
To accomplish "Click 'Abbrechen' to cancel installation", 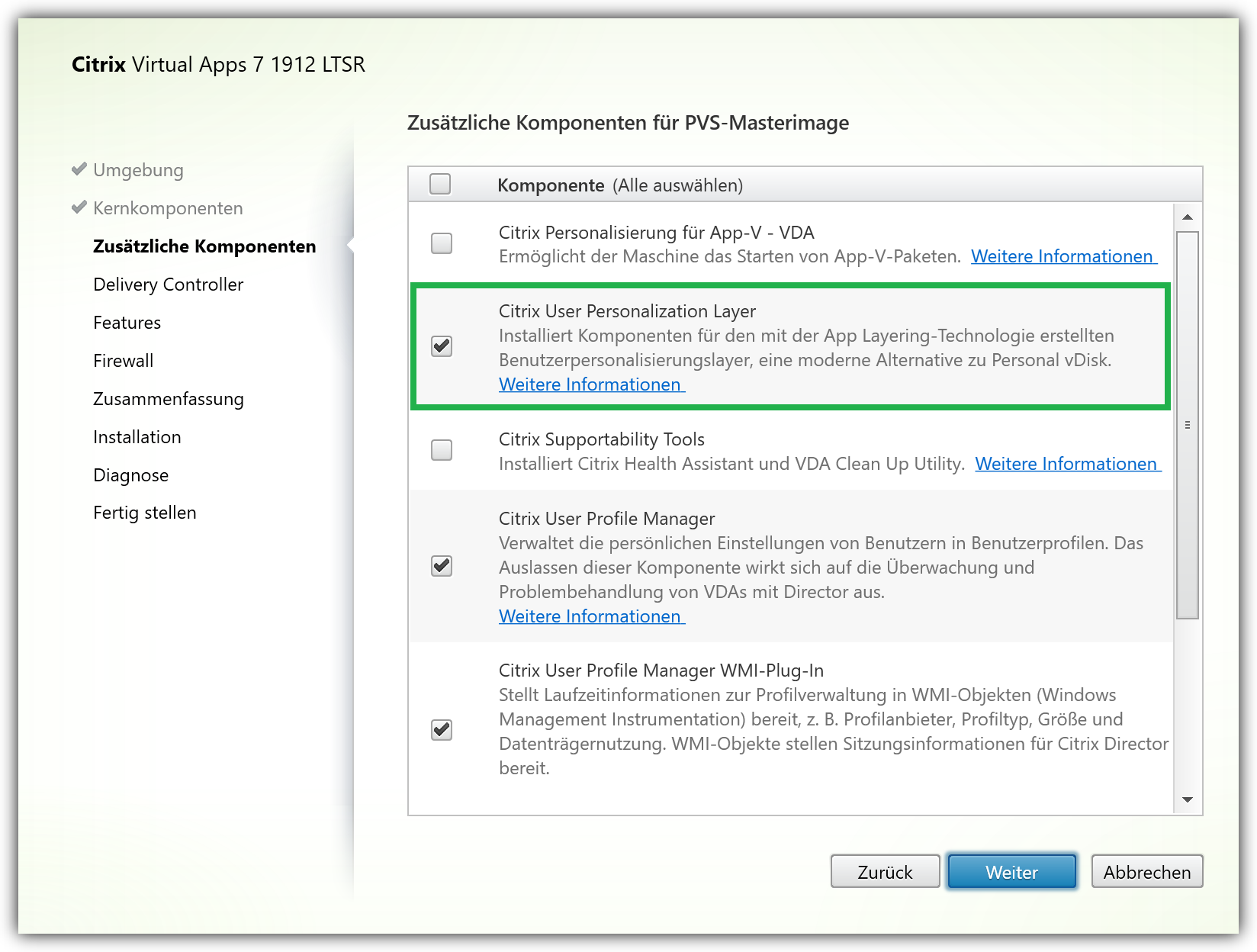I will [1146, 871].
